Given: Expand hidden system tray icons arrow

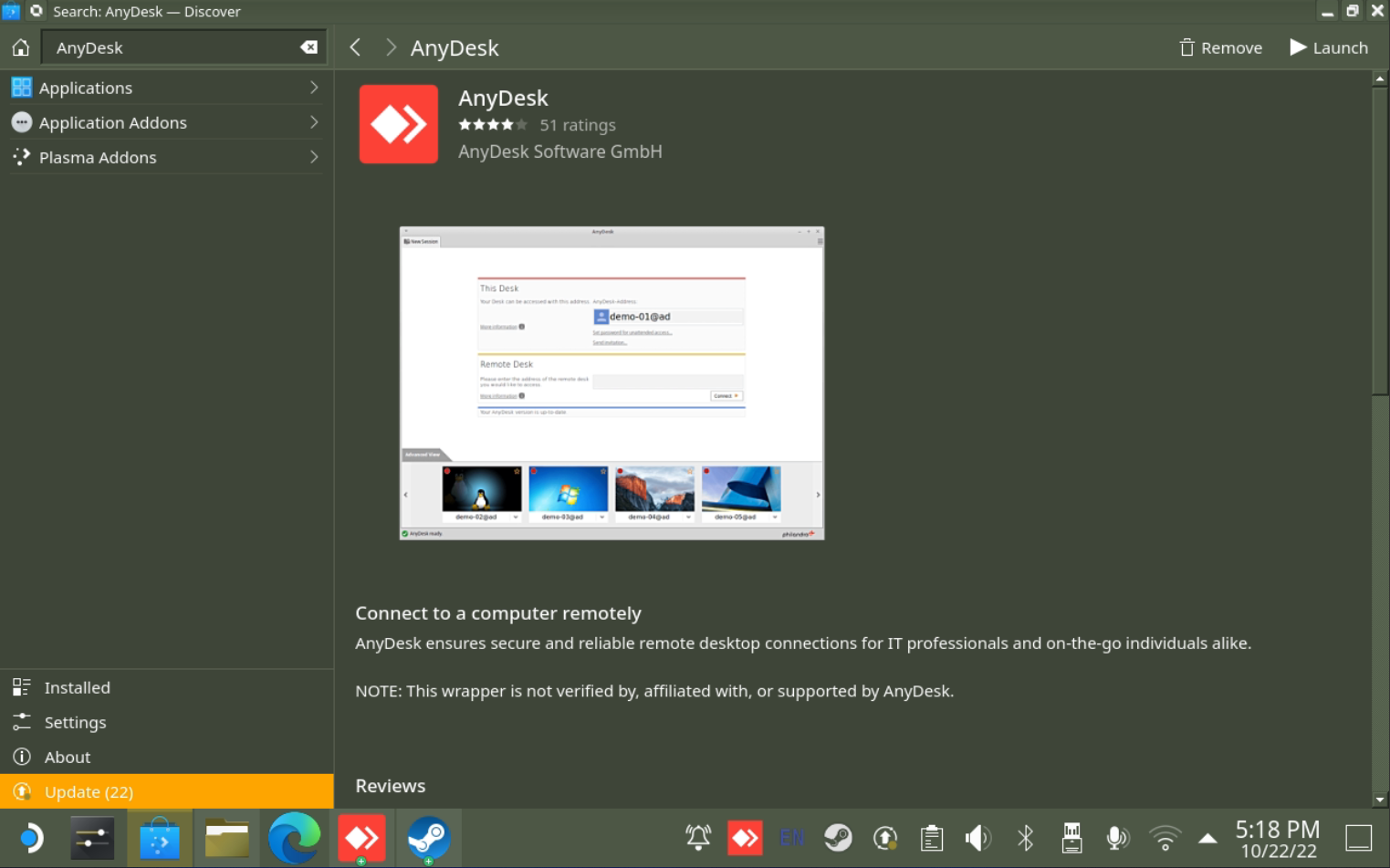Looking at the screenshot, I should [1207, 838].
